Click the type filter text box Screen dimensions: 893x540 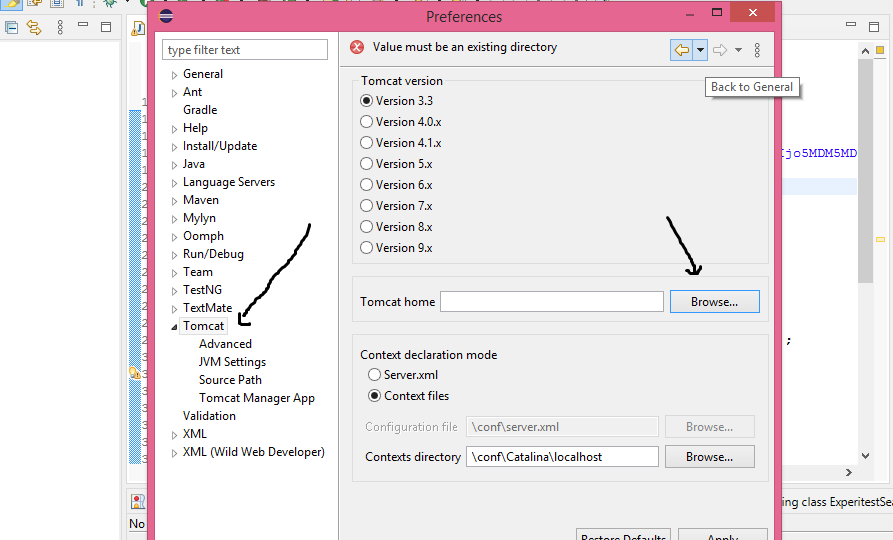(x=245, y=50)
